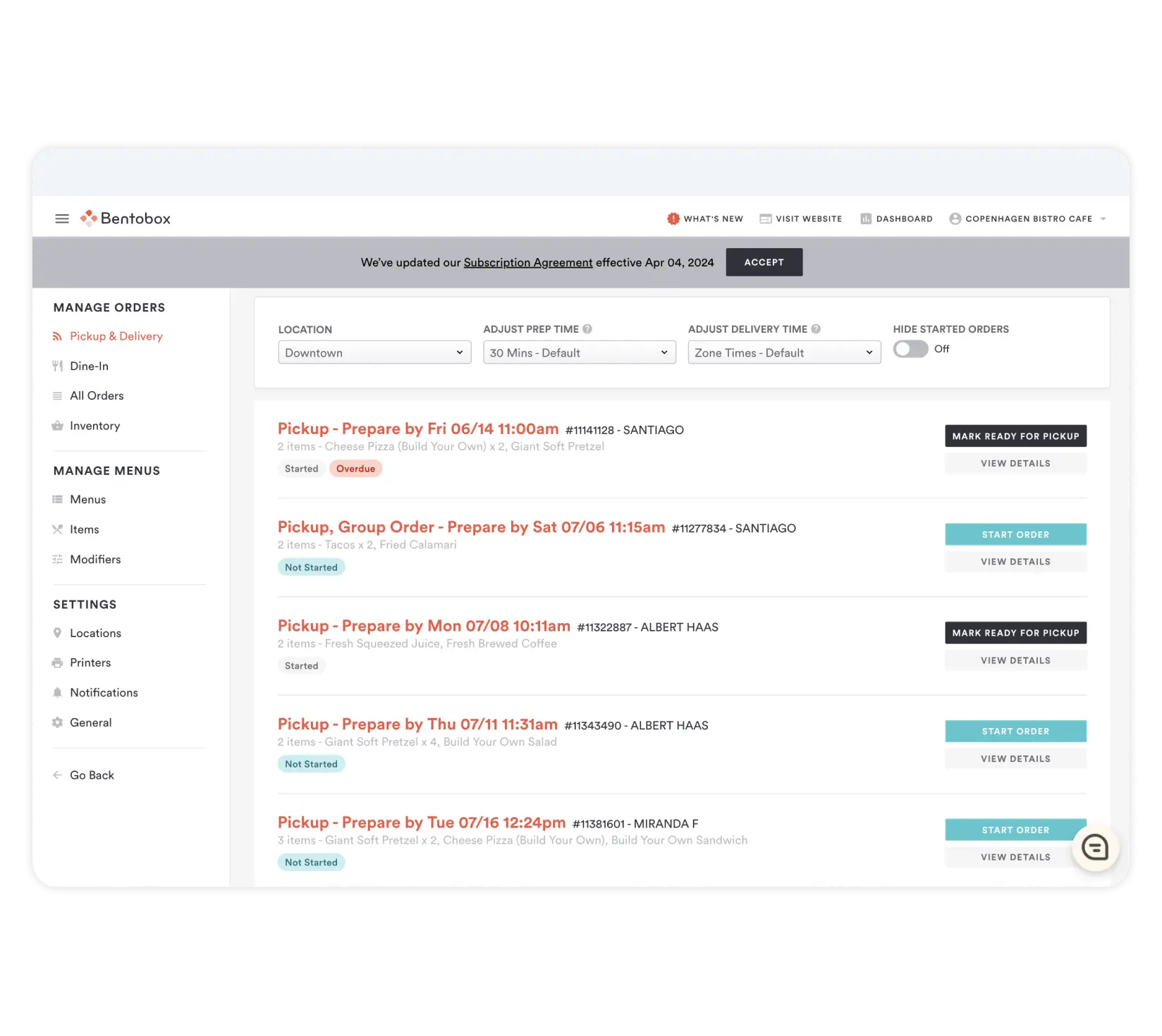Click the Modifiers sliders icon
This screenshot has height=1036, width=1162.
(x=57, y=559)
